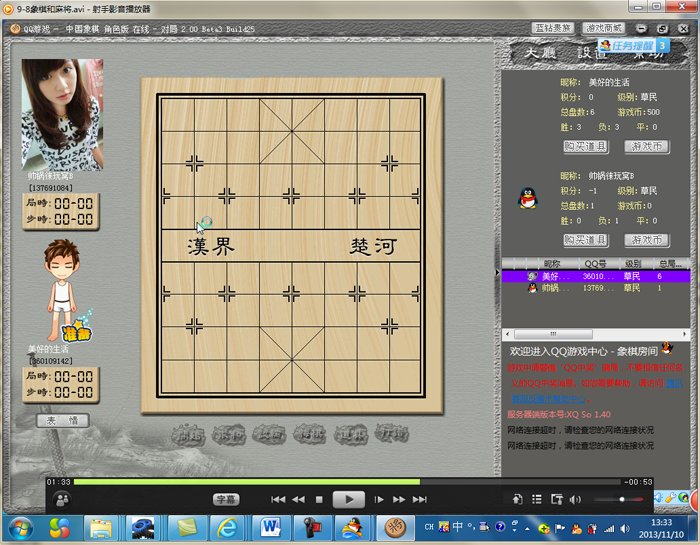Open the camcorder recorder taskbar icon
The width and height of the screenshot is (700, 545).
coord(312,529)
